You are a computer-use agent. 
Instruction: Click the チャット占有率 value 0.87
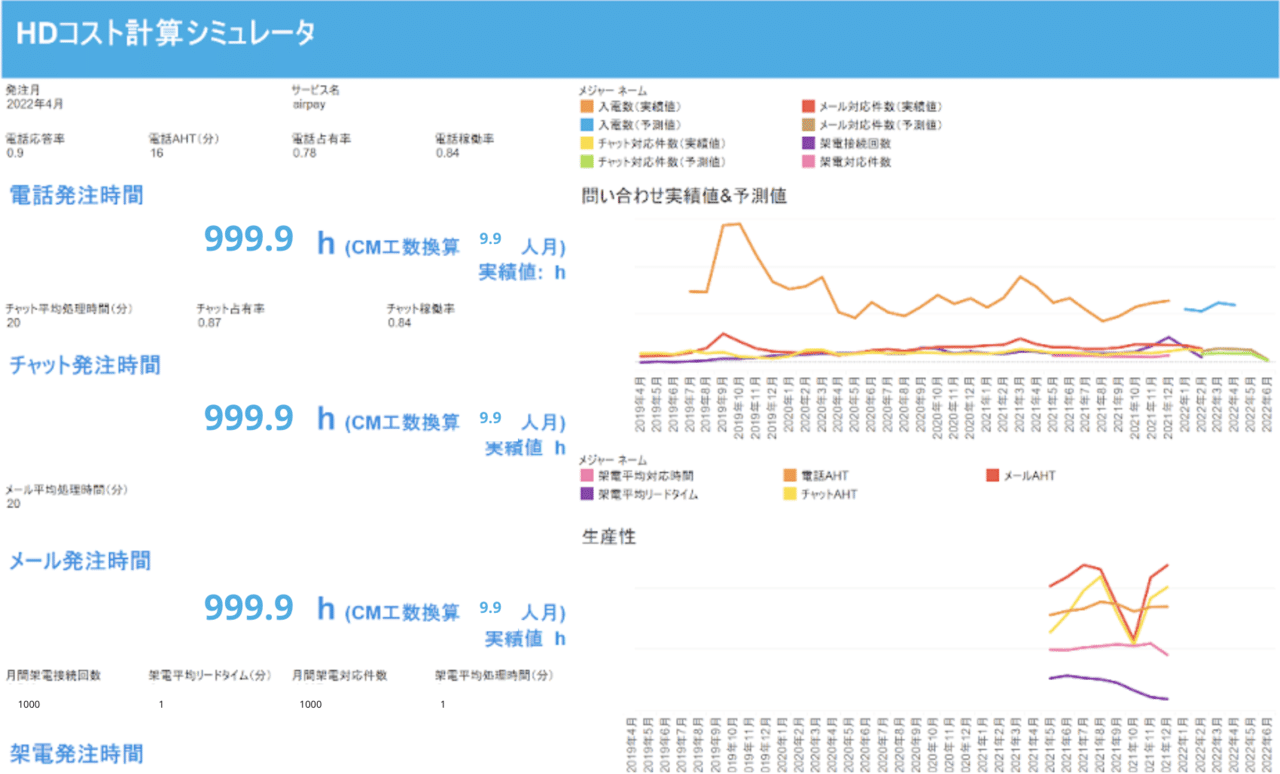(x=208, y=323)
